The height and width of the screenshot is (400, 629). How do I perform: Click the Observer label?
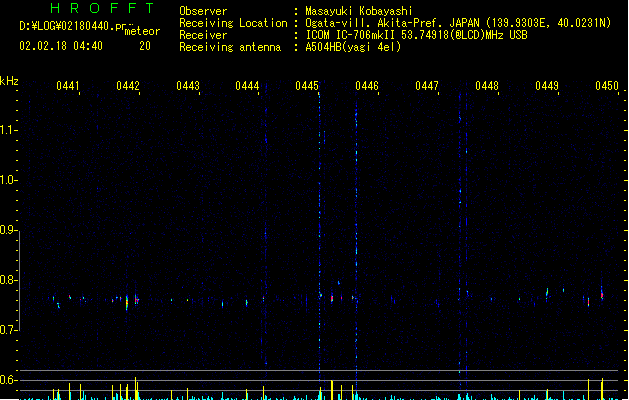(x=203, y=11)
